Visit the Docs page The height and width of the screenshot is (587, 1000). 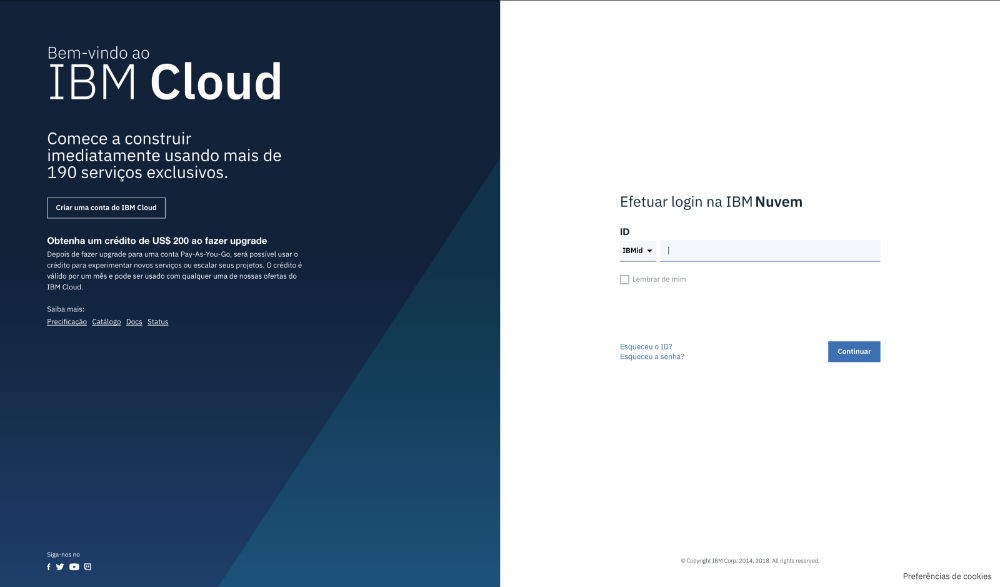pyautogui.click(x=134, y=321)
